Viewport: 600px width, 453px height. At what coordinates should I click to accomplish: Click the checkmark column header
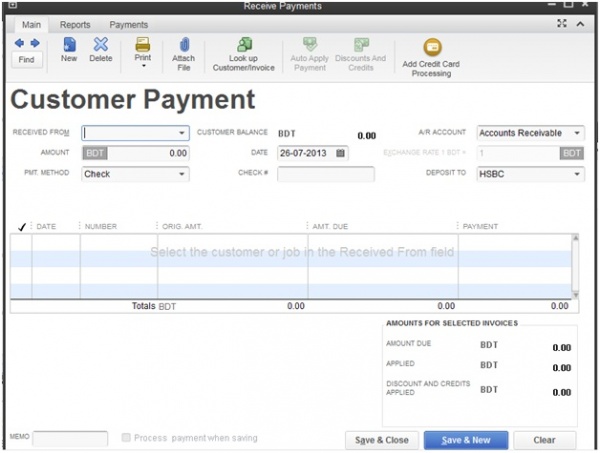point(21,227)
